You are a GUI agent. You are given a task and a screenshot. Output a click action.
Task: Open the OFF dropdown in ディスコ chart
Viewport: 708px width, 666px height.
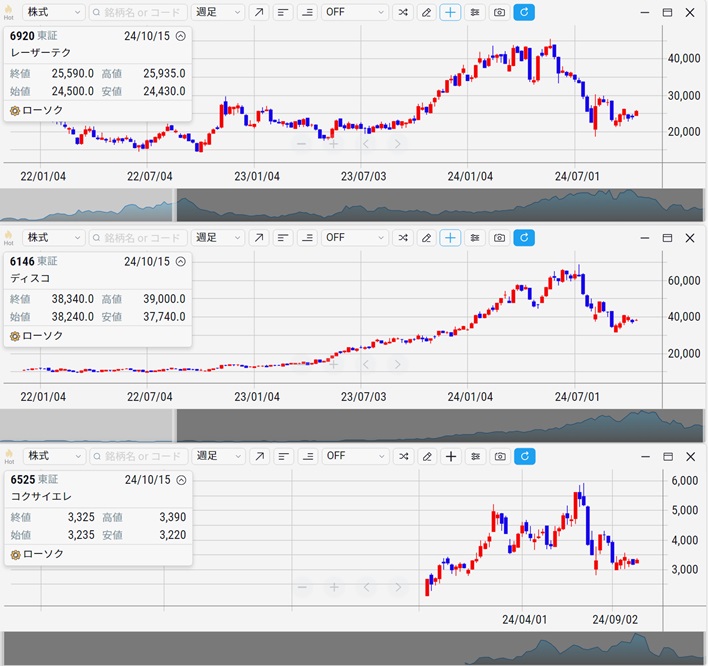pyautogui.click(x=354, y=237)
